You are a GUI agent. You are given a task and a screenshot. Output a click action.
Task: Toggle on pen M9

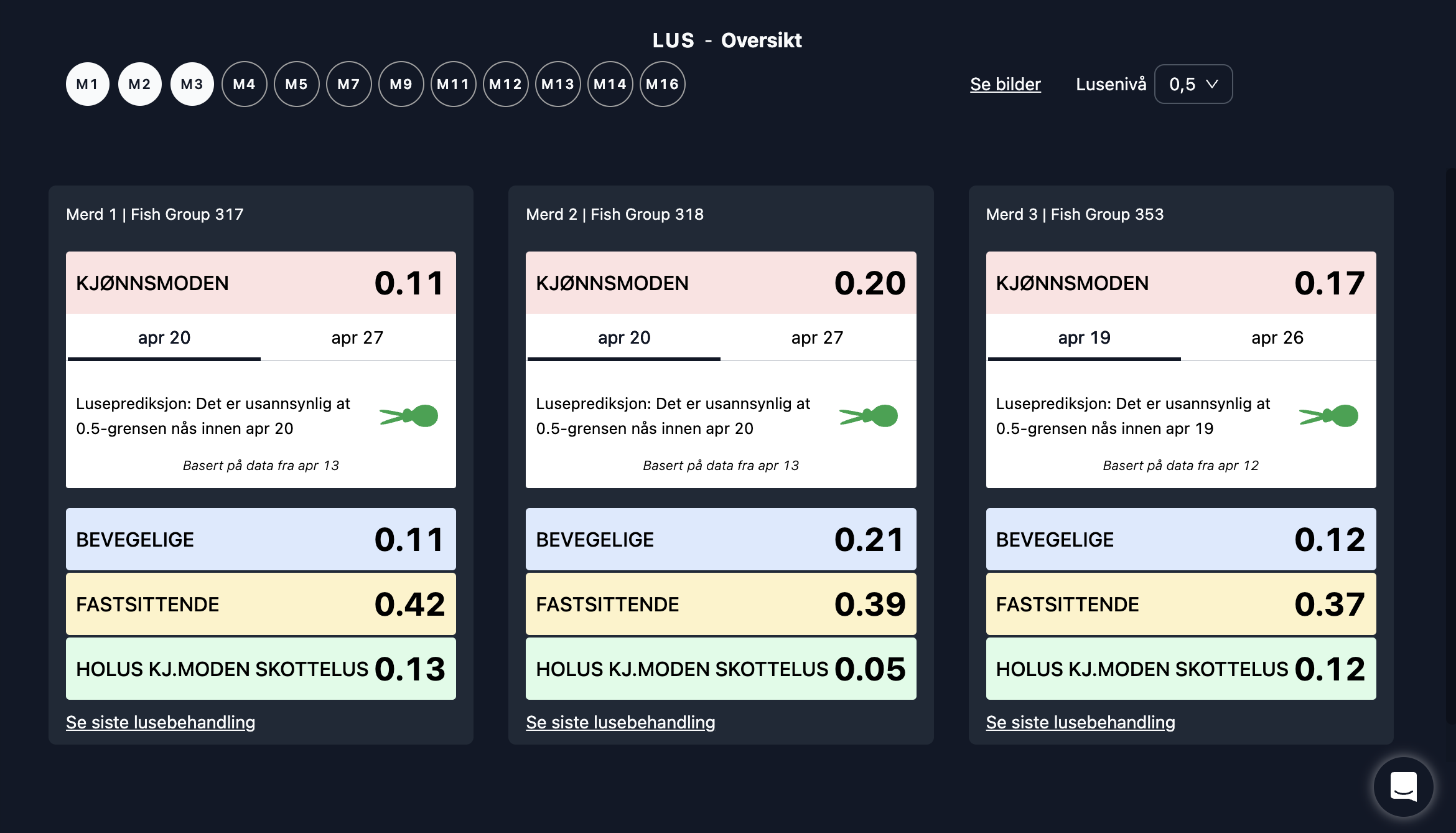pos(401,84)
